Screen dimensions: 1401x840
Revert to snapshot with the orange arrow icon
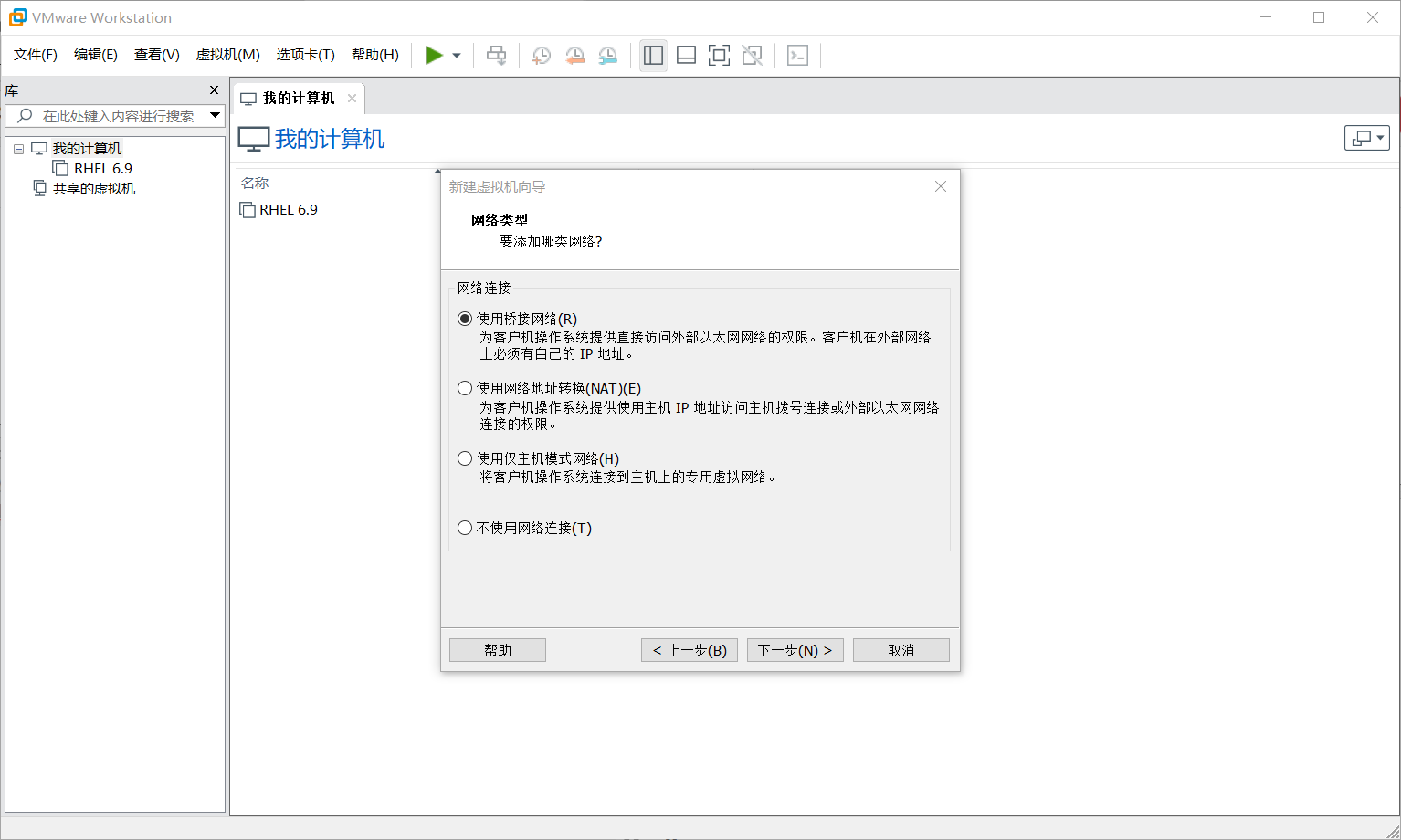[574, 55]
